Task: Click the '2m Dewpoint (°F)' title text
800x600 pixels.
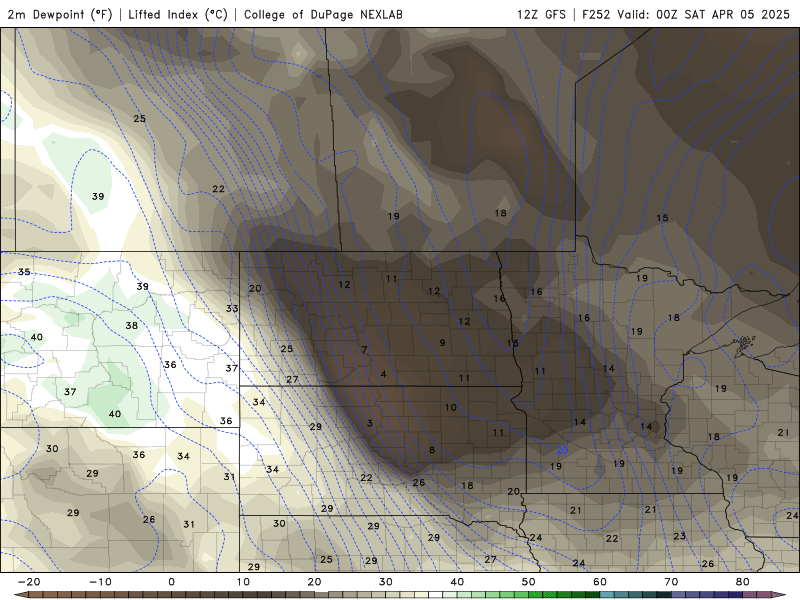Action: point(60,14)
